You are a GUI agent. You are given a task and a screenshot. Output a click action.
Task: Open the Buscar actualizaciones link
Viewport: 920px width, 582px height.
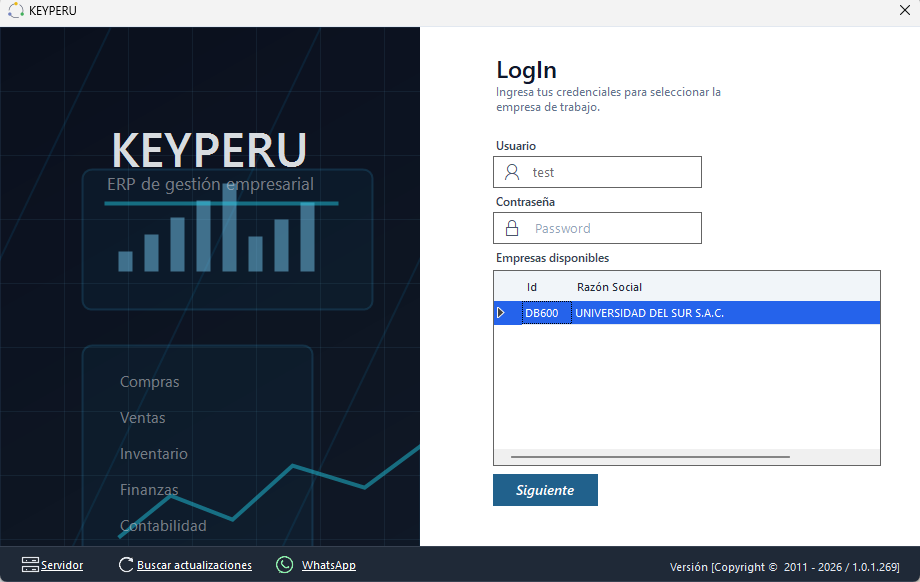coord(194,565)
